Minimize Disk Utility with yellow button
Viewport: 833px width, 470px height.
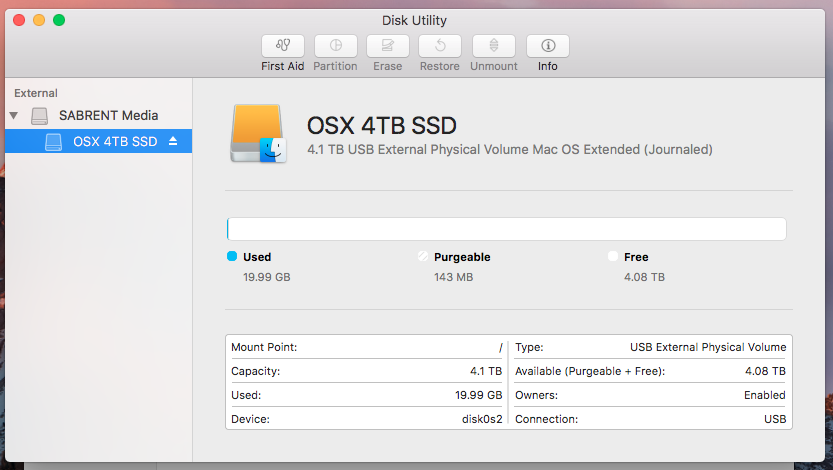click(x=39, y=20)
